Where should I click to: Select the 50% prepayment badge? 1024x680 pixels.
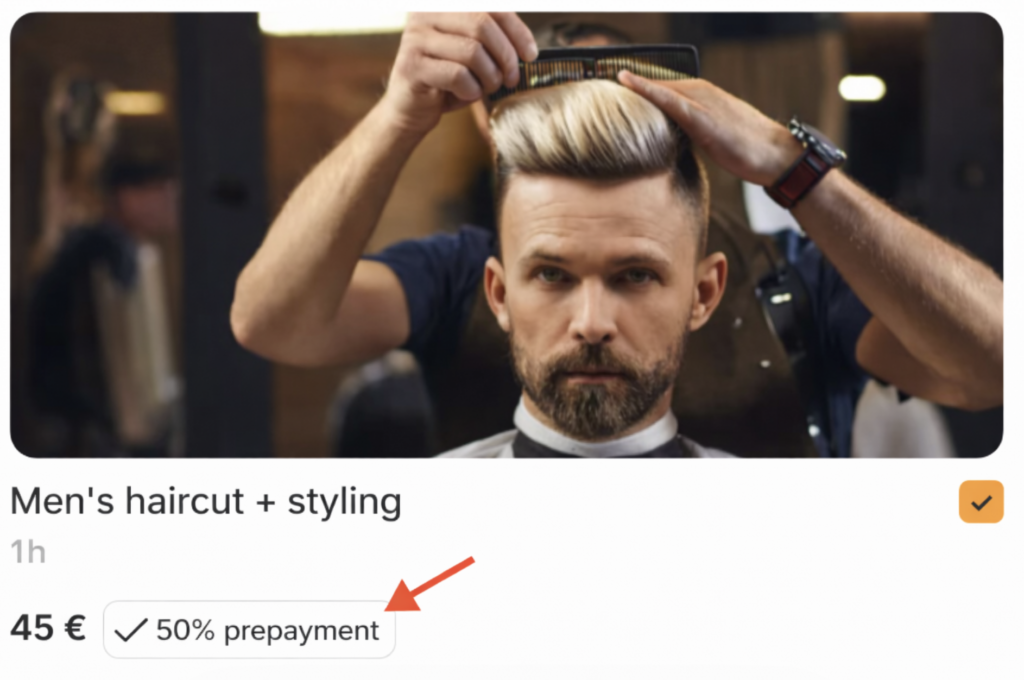point(249,630)
